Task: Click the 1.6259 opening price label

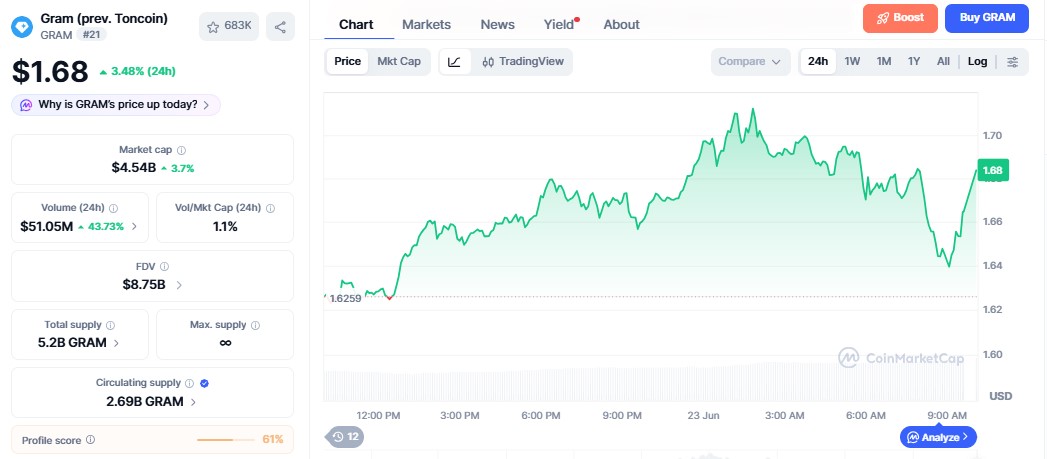Action: click(x=347, y=298)
